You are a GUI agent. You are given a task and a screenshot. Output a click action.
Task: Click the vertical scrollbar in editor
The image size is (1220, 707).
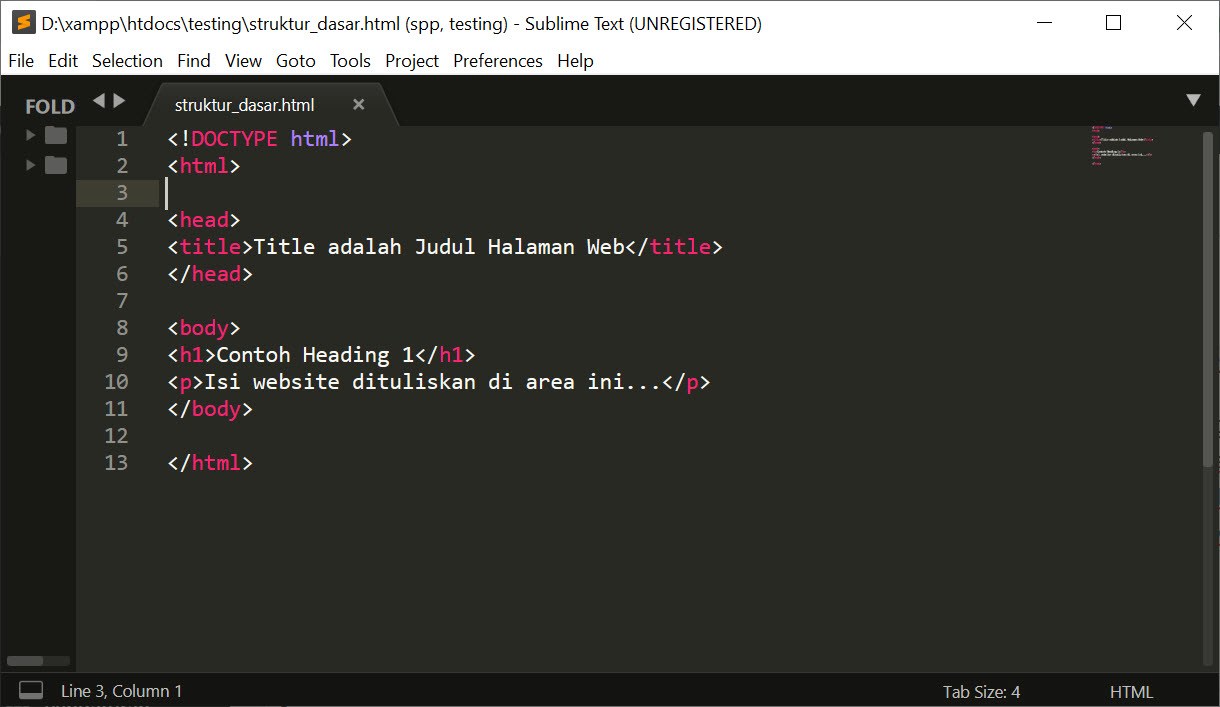point(1208,300)
